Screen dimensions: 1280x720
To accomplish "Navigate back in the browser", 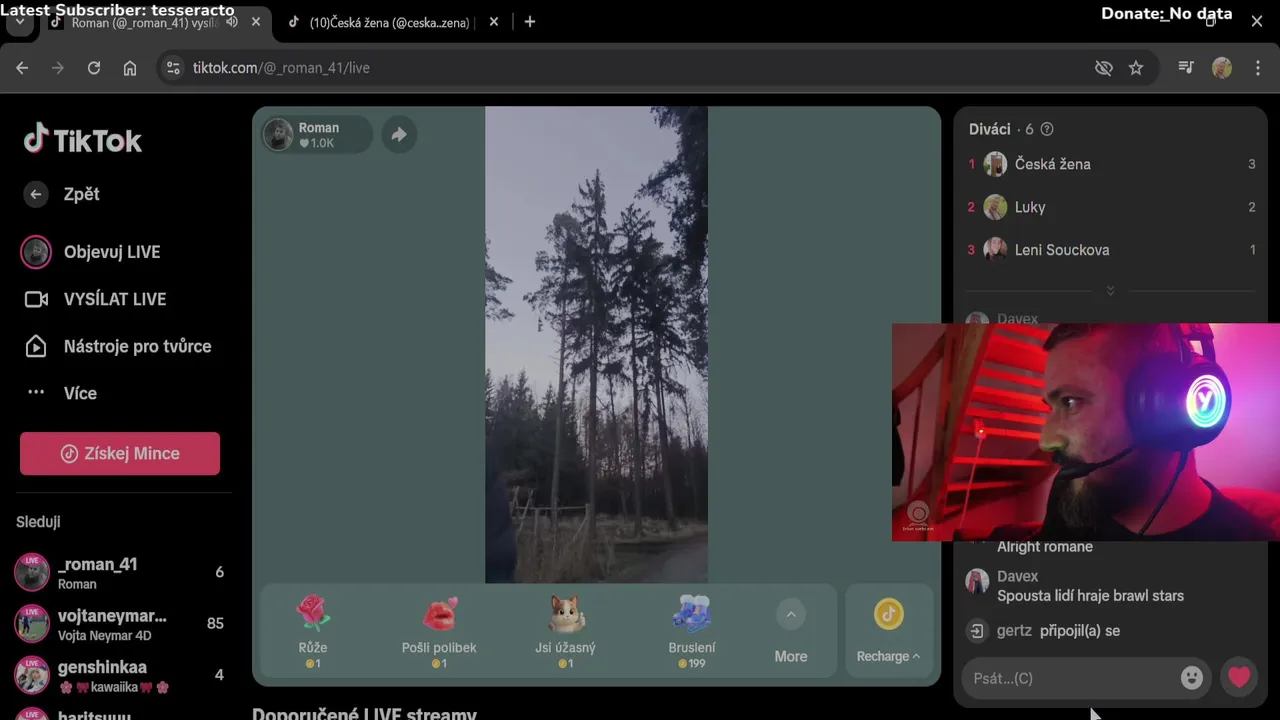I will point(22,68).
